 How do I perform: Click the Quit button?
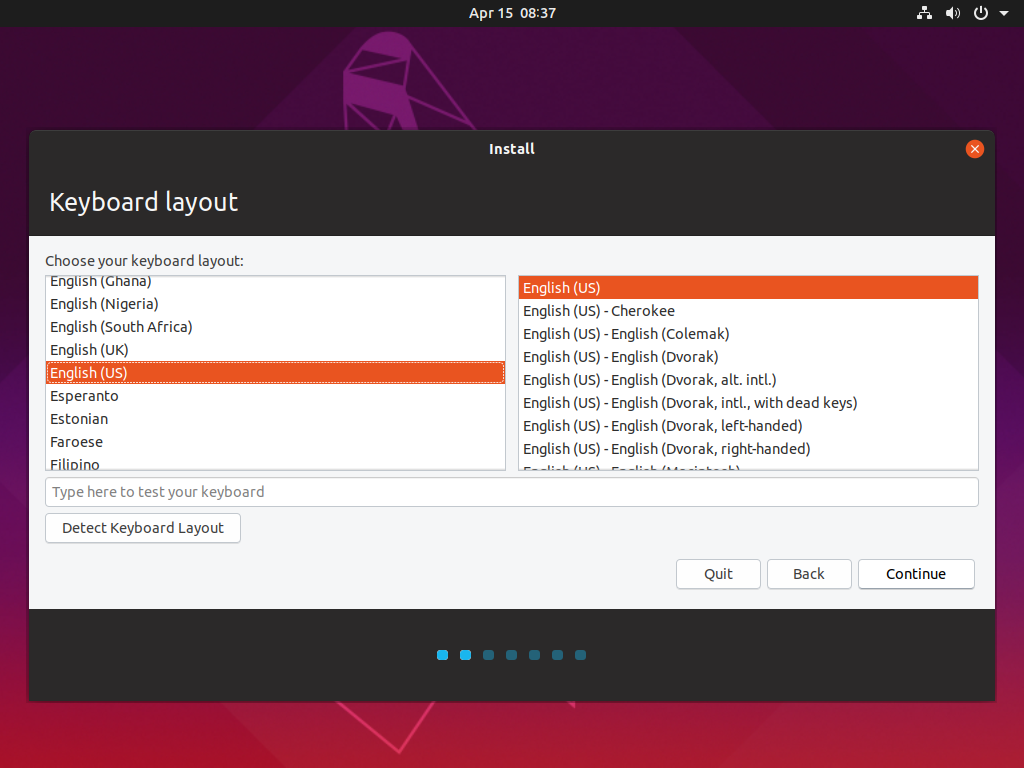coord(718,574)
